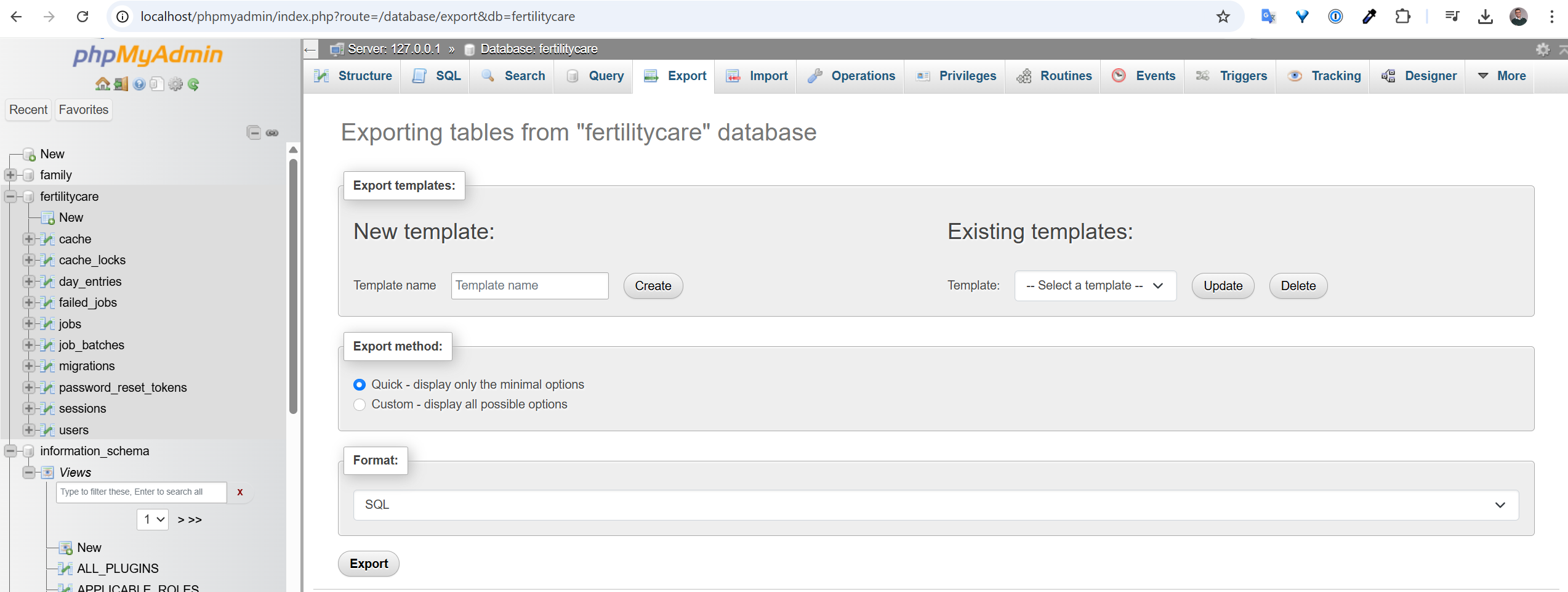Open the phpMyAdmin home page icon
The image size is (1568, 592).
point(102,84)
